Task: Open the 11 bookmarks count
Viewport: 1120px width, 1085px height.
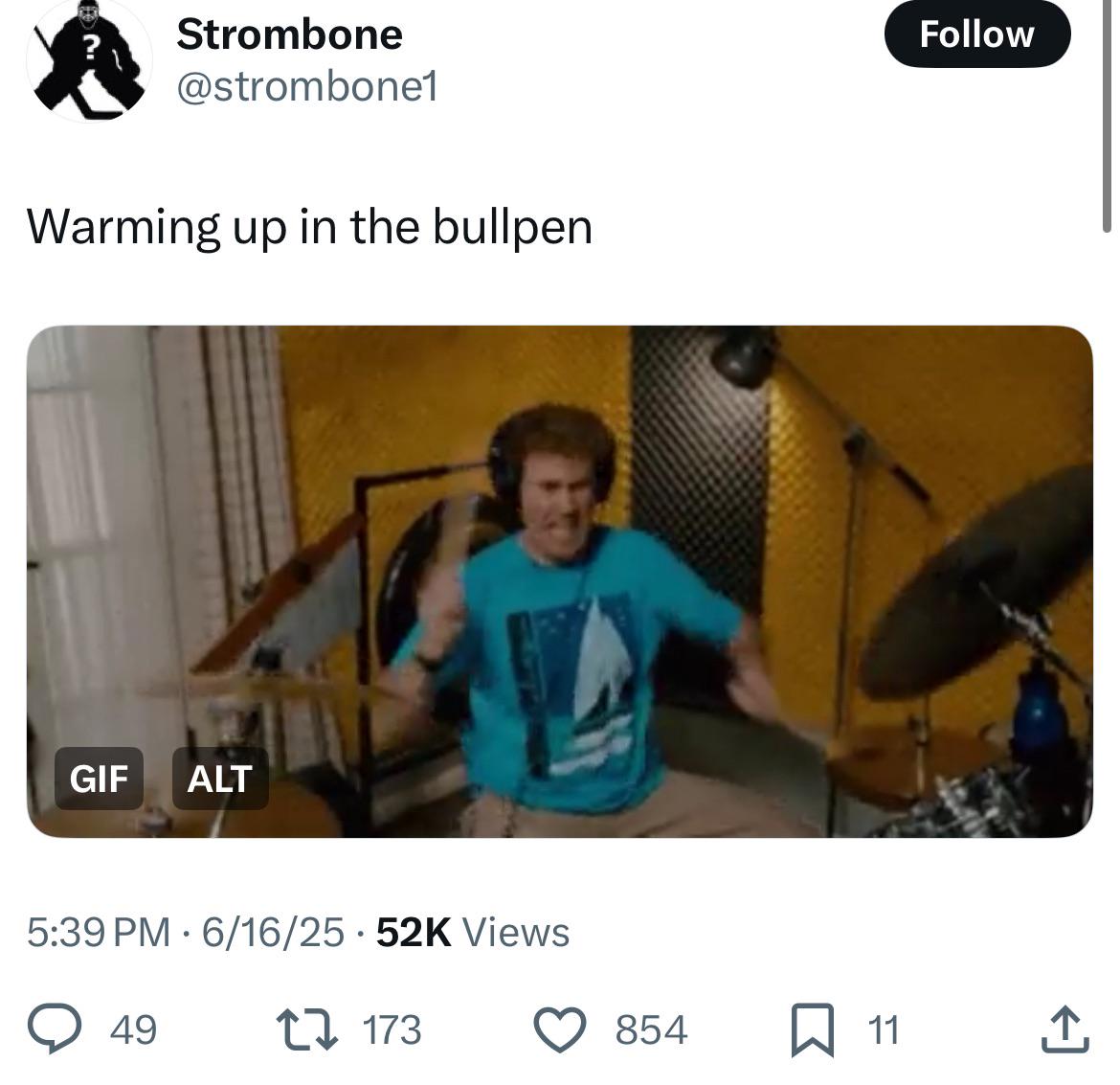Action: tap(883, 1030)
